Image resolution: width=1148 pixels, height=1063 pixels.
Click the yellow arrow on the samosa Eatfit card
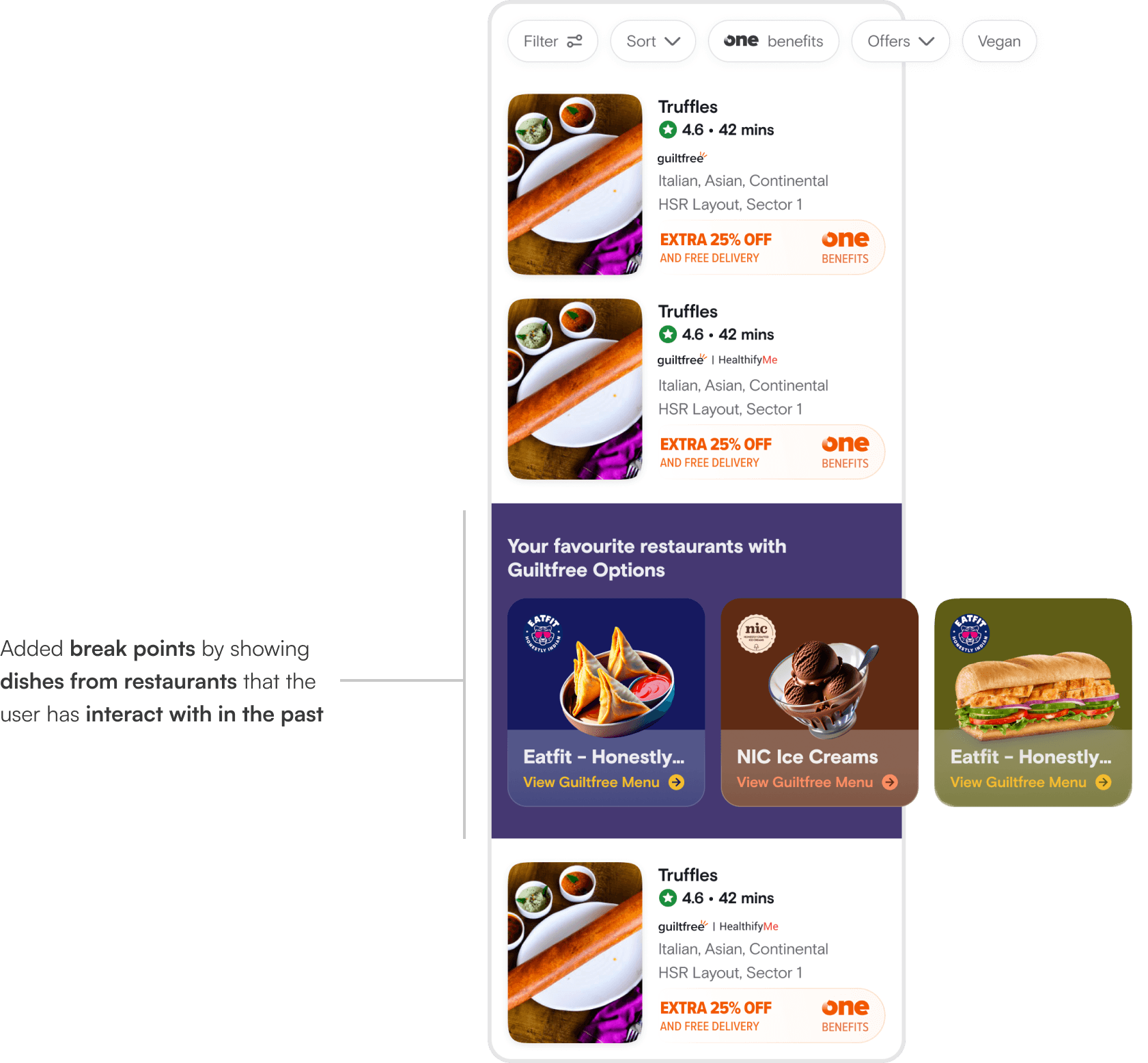(676, 782)
